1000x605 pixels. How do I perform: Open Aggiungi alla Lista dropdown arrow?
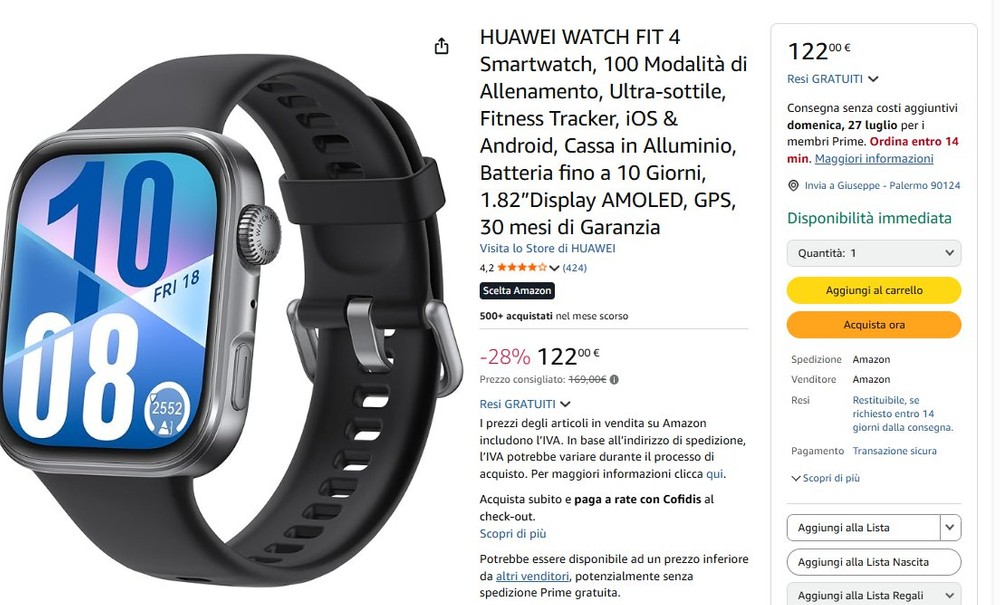coord(950,528)
